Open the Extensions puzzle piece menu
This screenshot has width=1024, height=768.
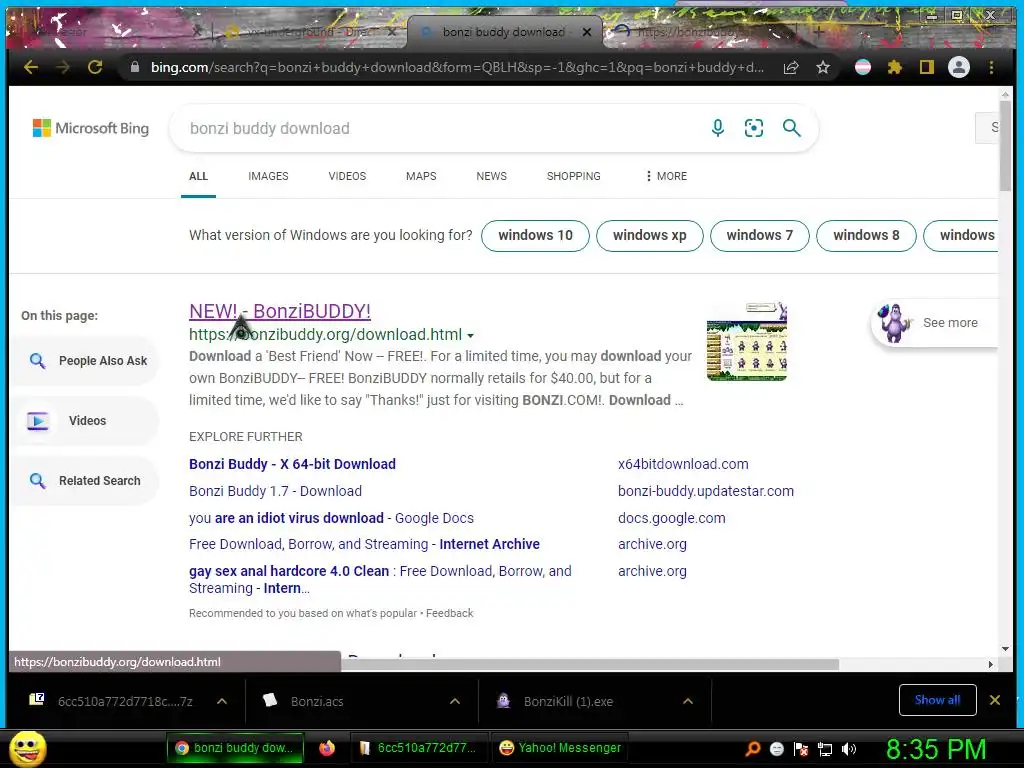895,67
